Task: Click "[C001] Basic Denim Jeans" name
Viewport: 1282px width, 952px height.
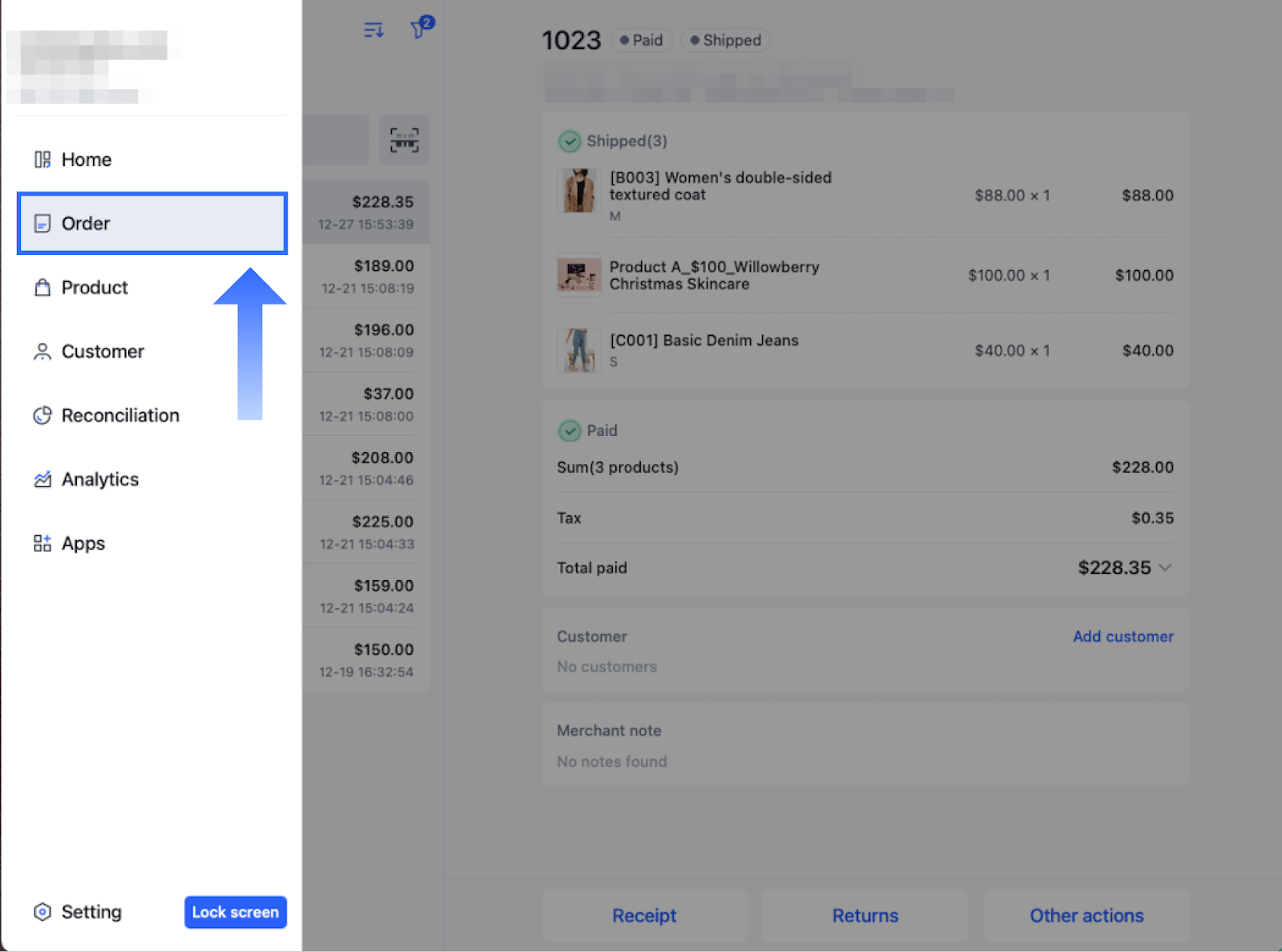Action: coord(704,341)
